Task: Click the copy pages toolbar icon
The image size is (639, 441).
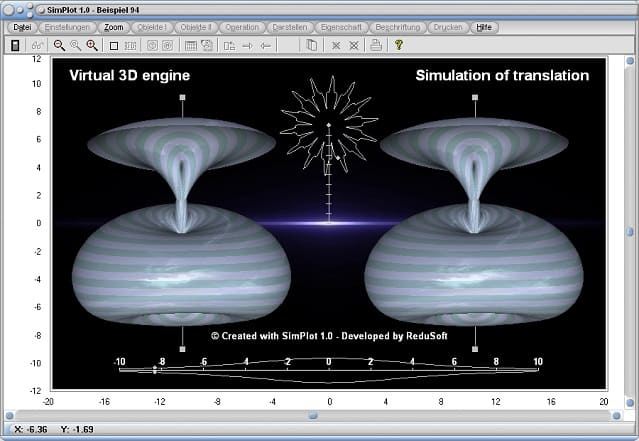Action: 311,45
